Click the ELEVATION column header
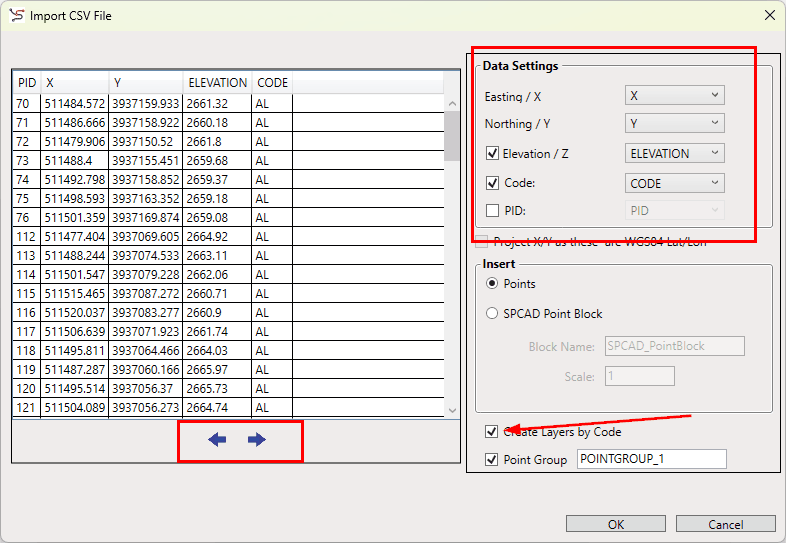Screen dimensions: 786x543 click(x=217, y=83)
